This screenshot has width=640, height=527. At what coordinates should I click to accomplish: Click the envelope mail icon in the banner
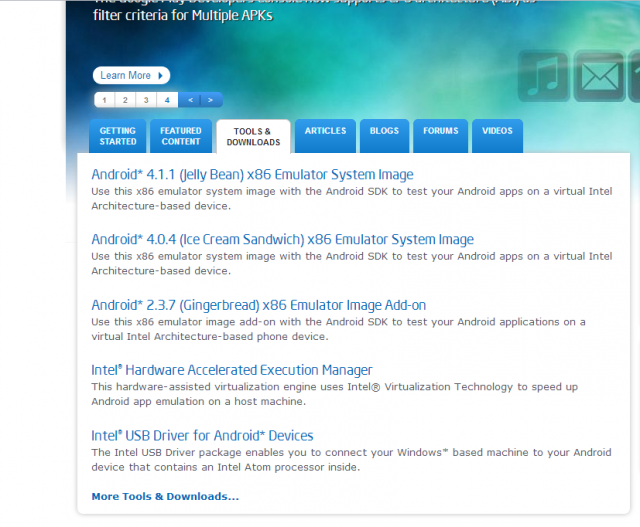pos(599,76)
